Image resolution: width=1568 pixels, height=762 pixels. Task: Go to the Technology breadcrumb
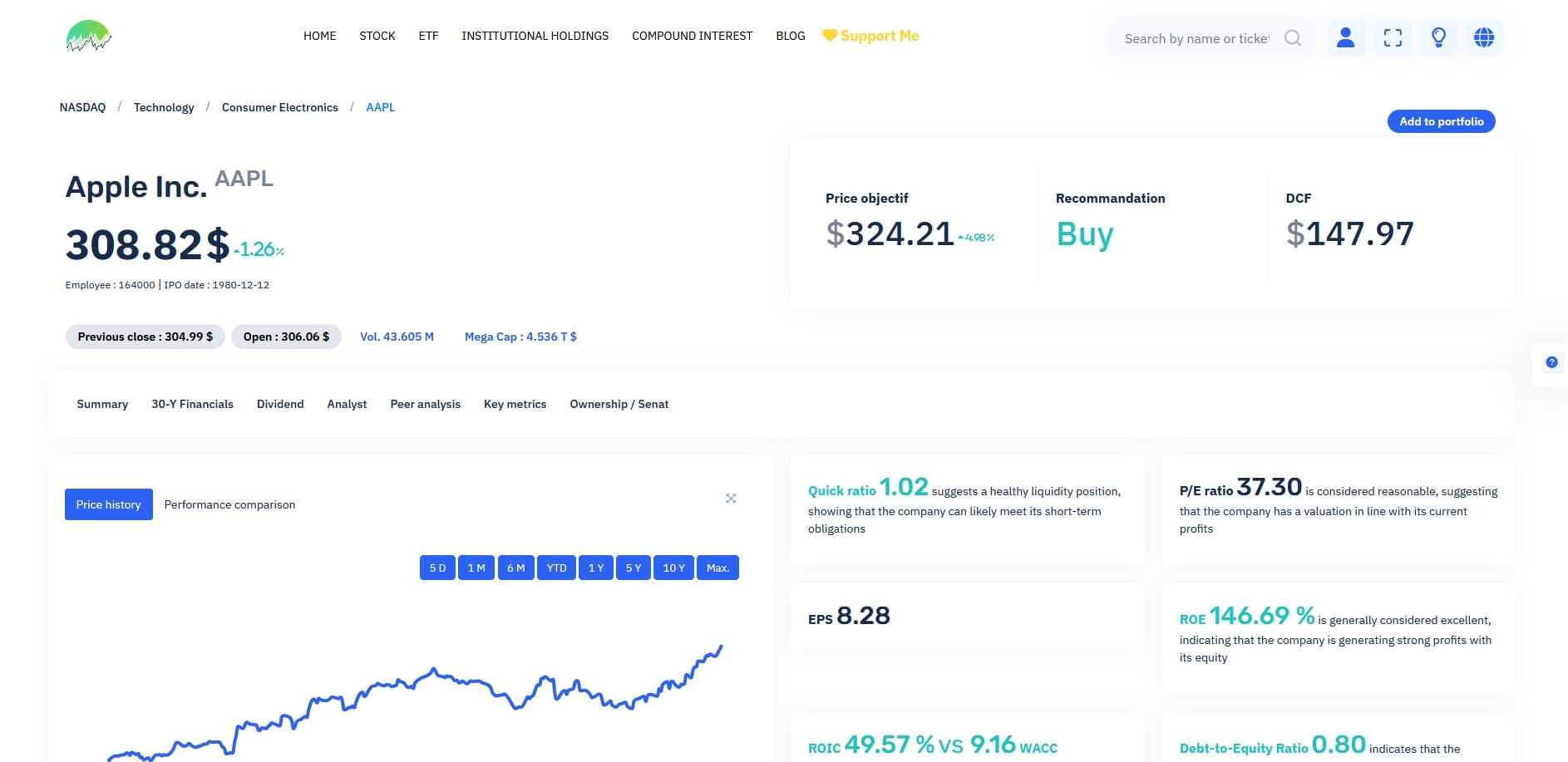coord(164,107)
